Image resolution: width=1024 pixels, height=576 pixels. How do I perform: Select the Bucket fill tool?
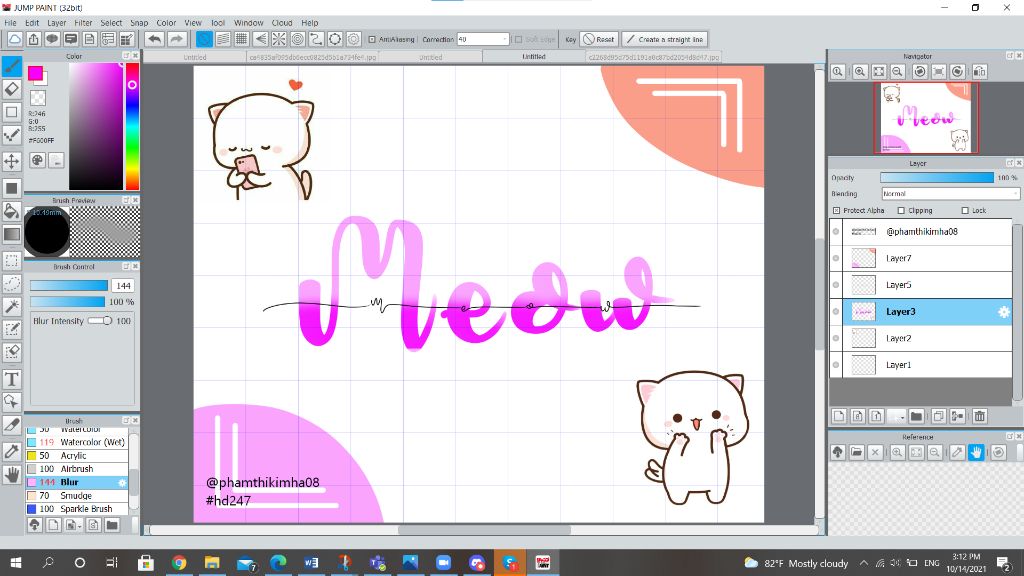click(12, 210)
